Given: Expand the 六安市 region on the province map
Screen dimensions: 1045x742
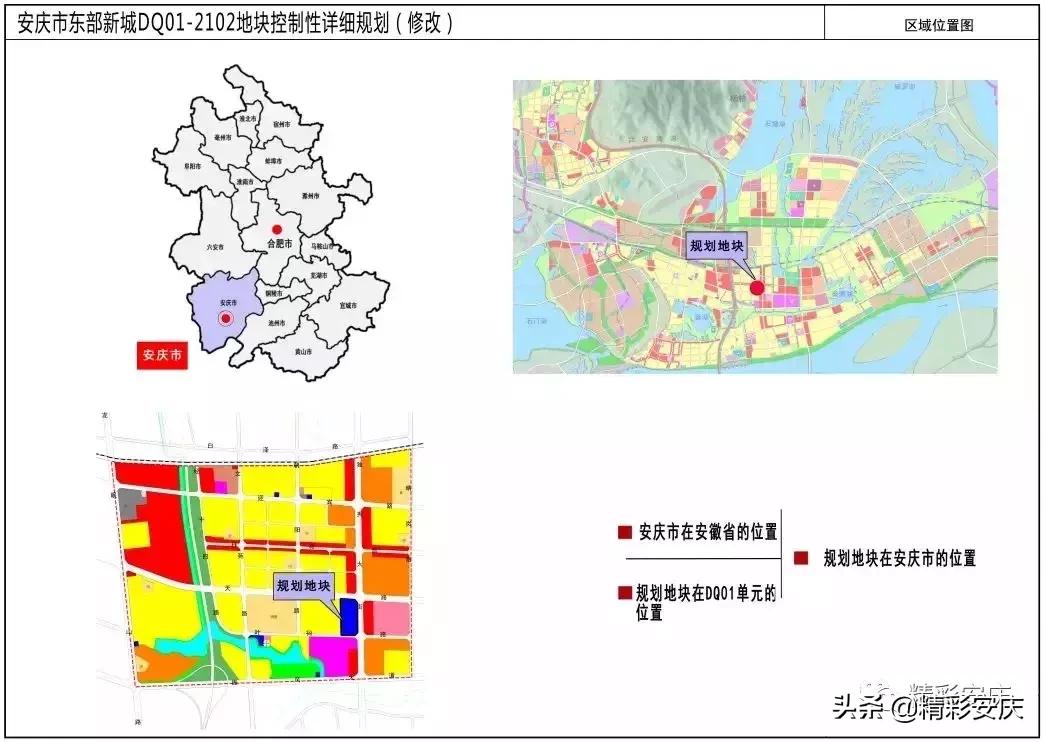Looking at the screenshot, I should (x=217, y=247).
